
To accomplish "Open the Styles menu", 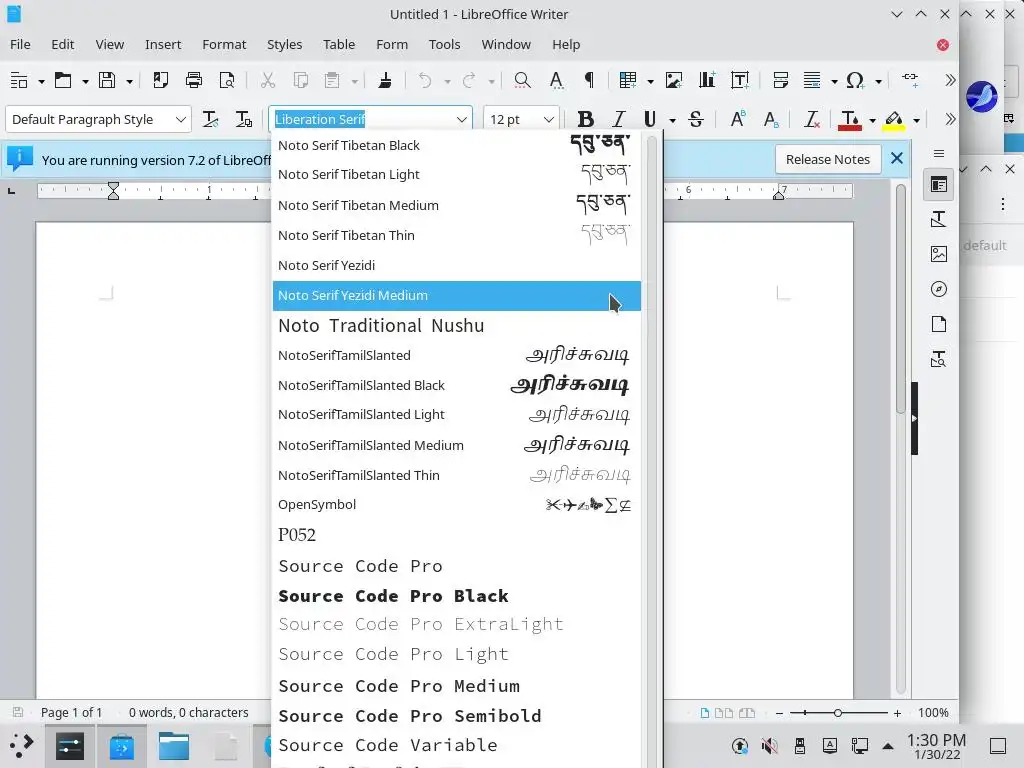I will pyautogui.click(x=284, y=44).
